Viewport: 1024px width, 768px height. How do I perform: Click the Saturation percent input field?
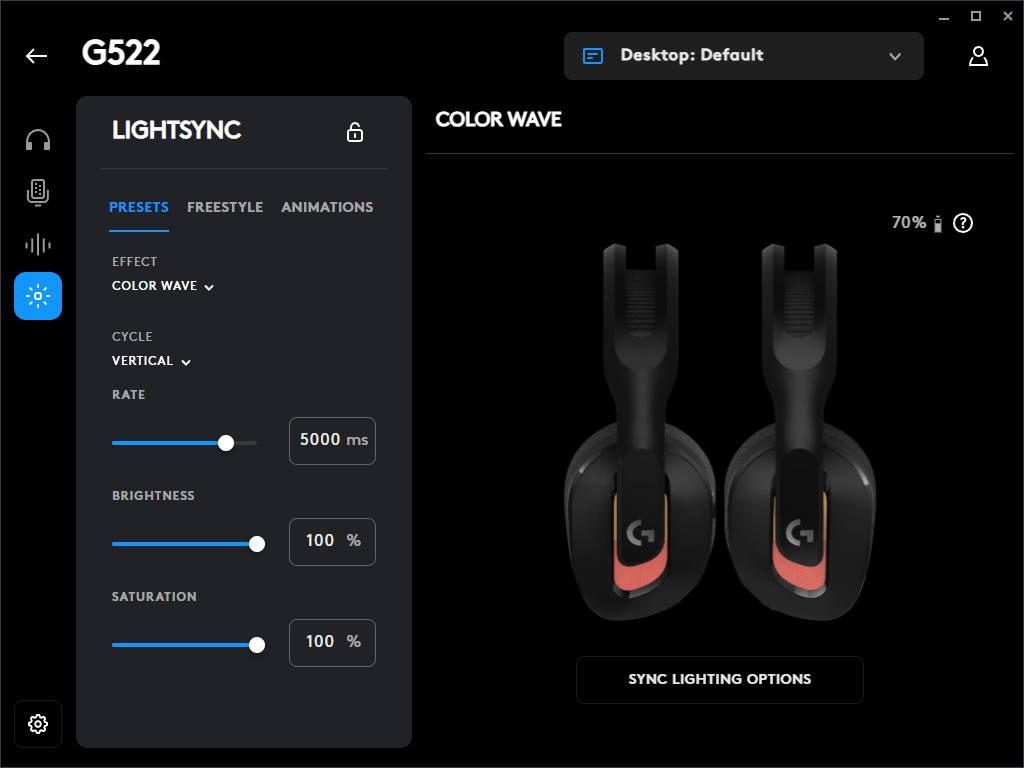332,643
